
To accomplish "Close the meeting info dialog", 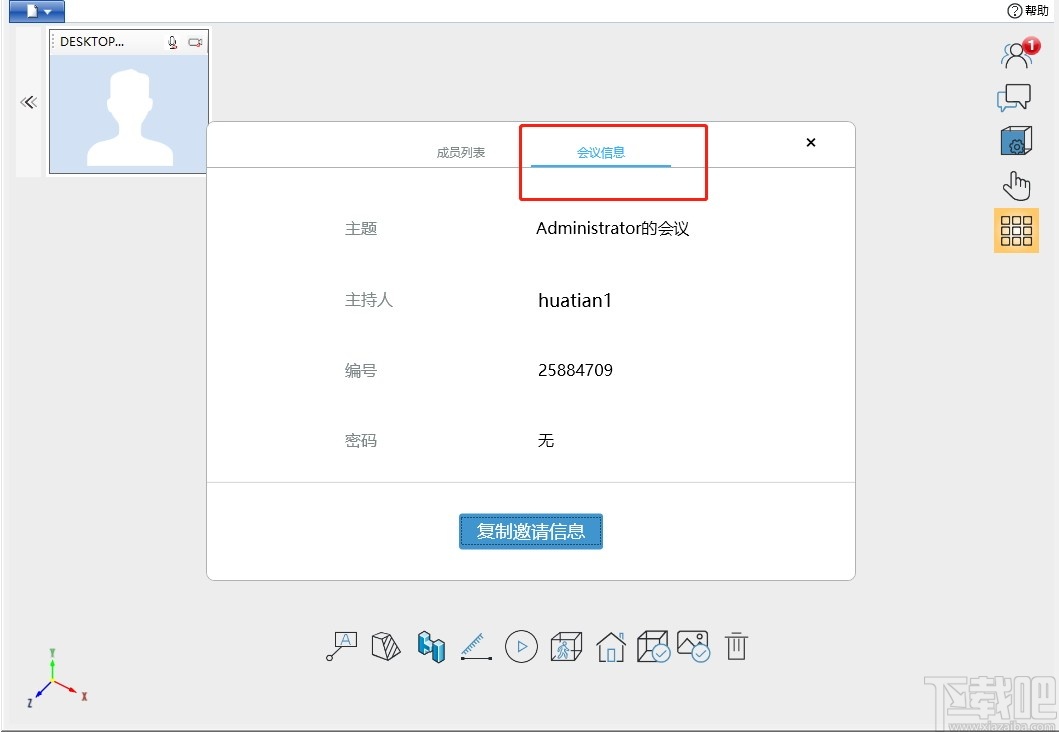I will 811,142.
